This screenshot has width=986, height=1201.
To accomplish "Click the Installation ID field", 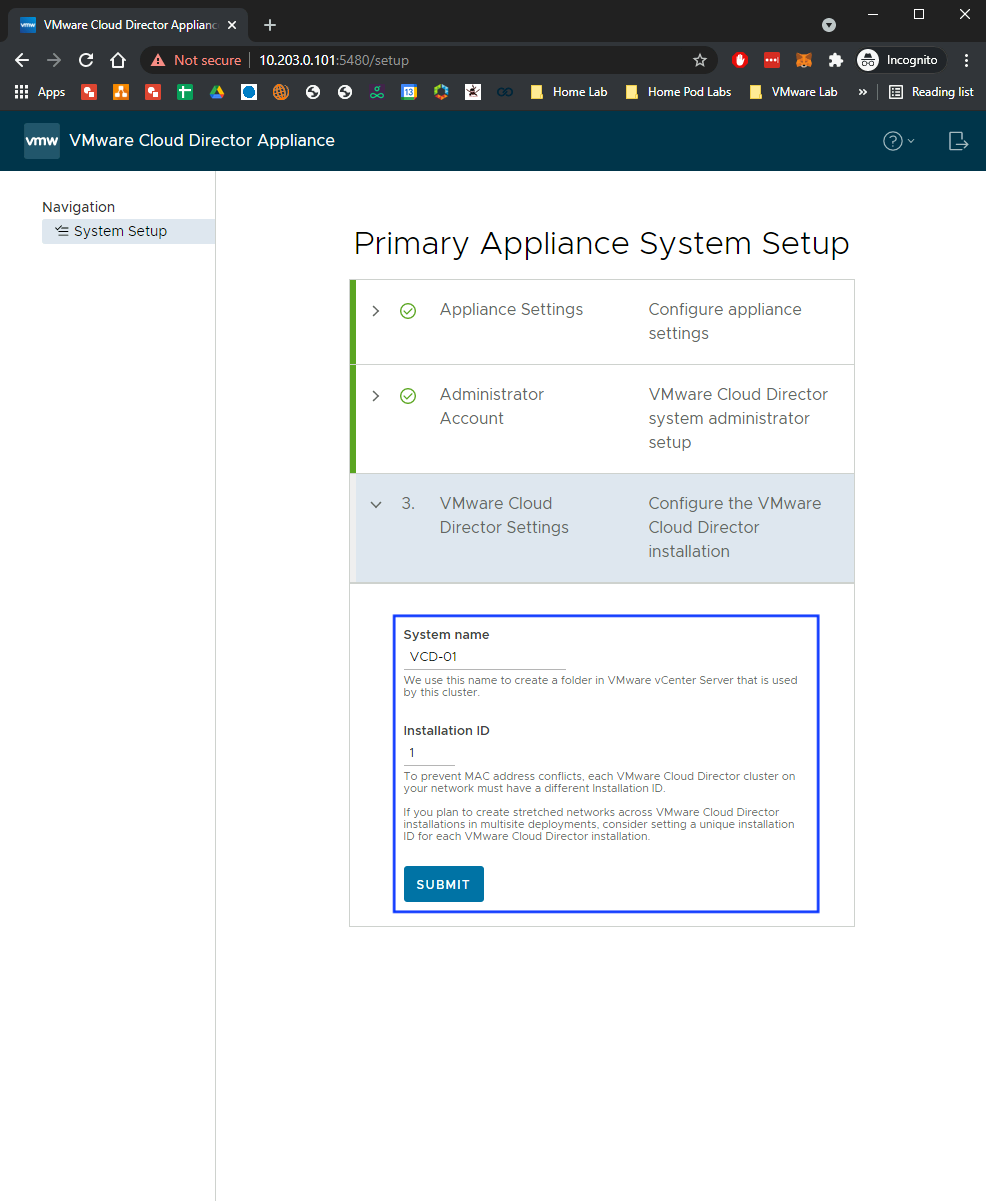I will click(x=428, y=753).
